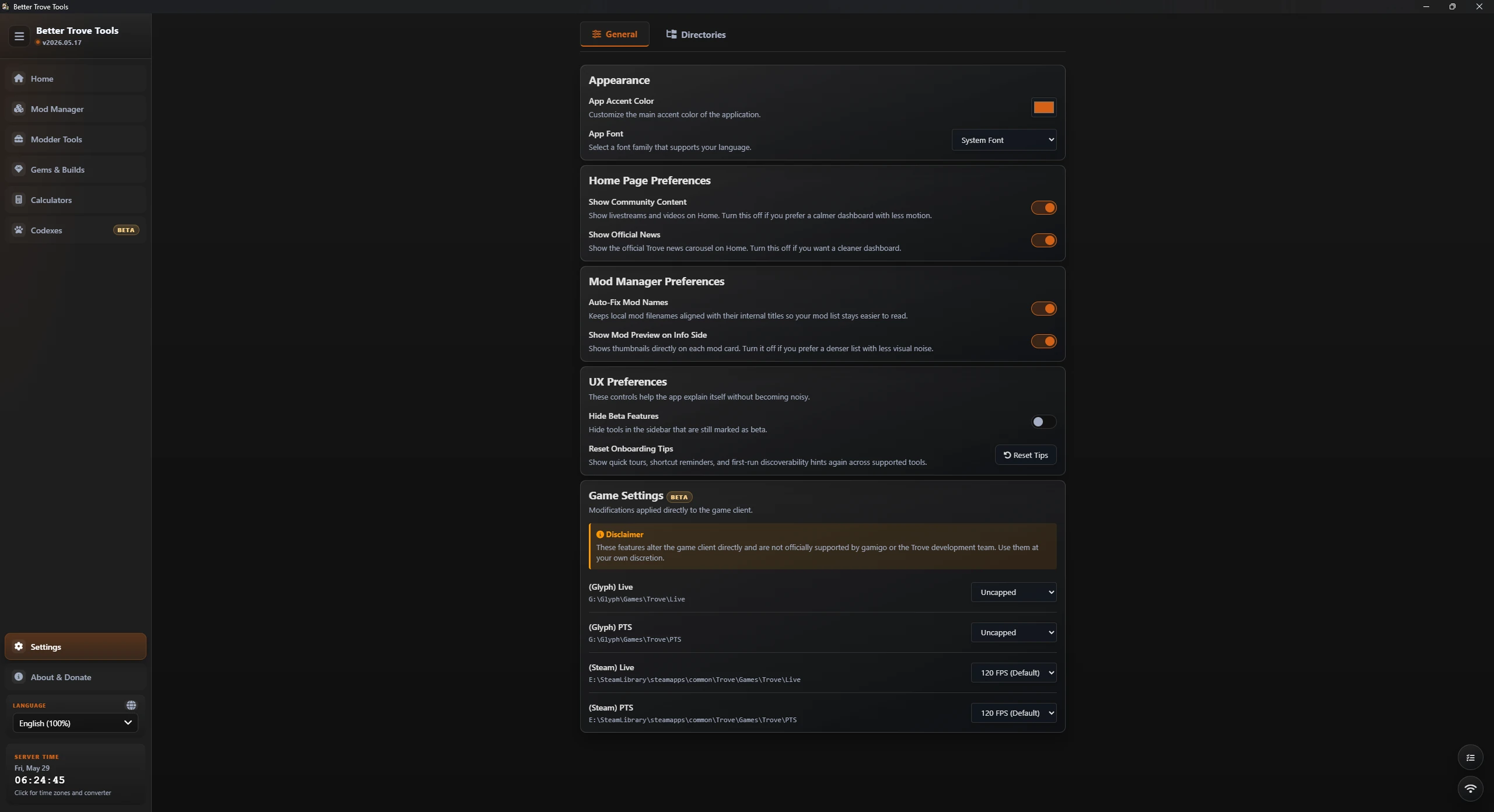Open the Settings sidebar entry
This screenshot has height=812, width=1494.
(x=75, y=646)
